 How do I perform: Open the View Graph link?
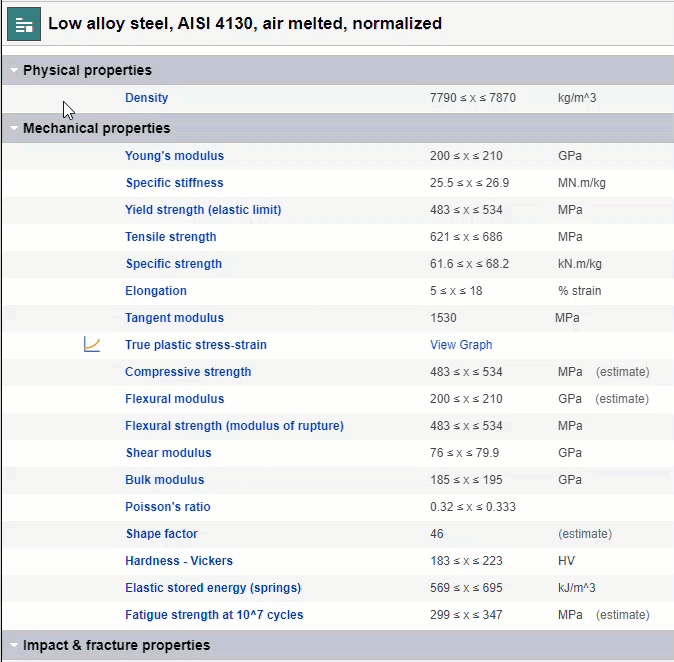click(461, 345)
